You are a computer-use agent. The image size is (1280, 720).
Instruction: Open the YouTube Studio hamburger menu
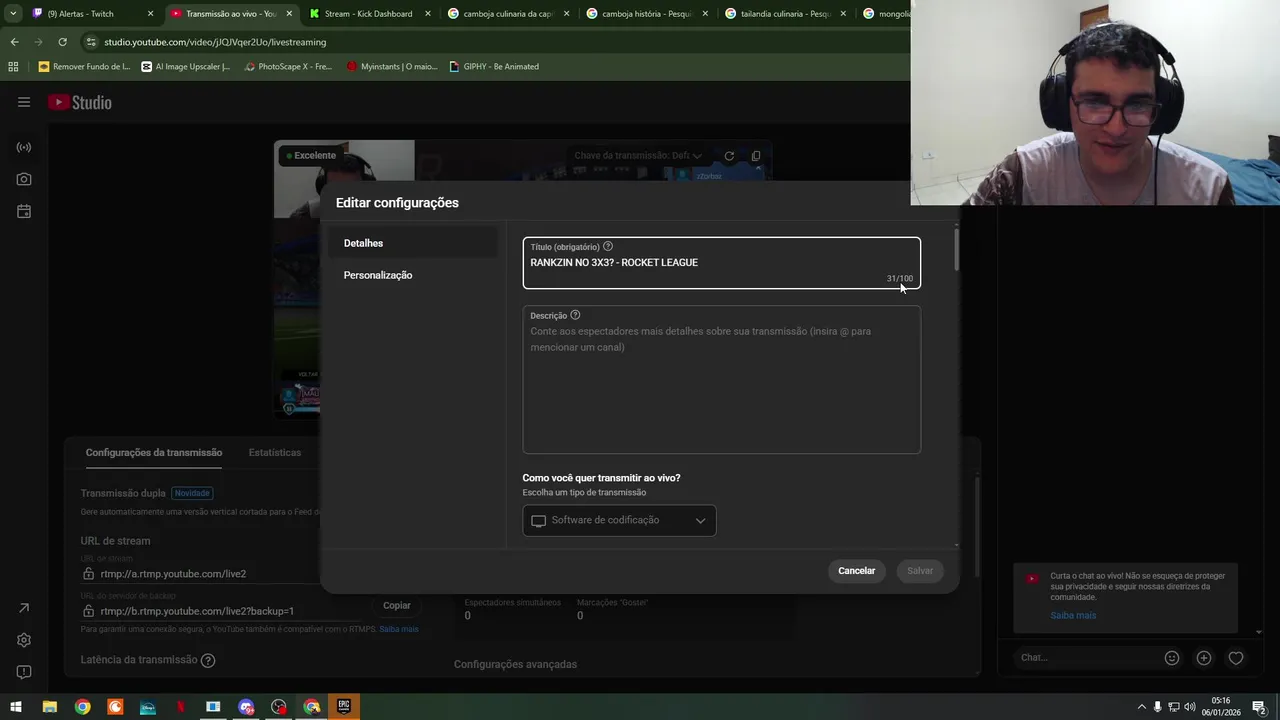coord(24,102)
